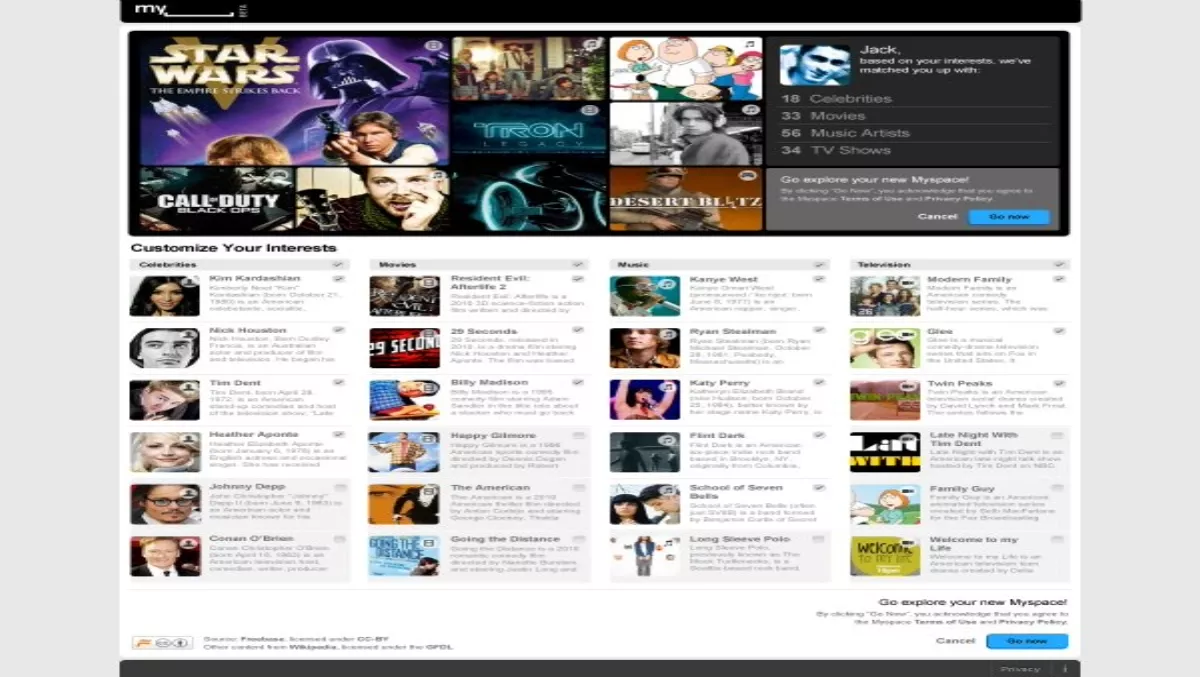Click the Modern Family title text
Viewport: 1200px width, 677px height.
tap(970, 279)
